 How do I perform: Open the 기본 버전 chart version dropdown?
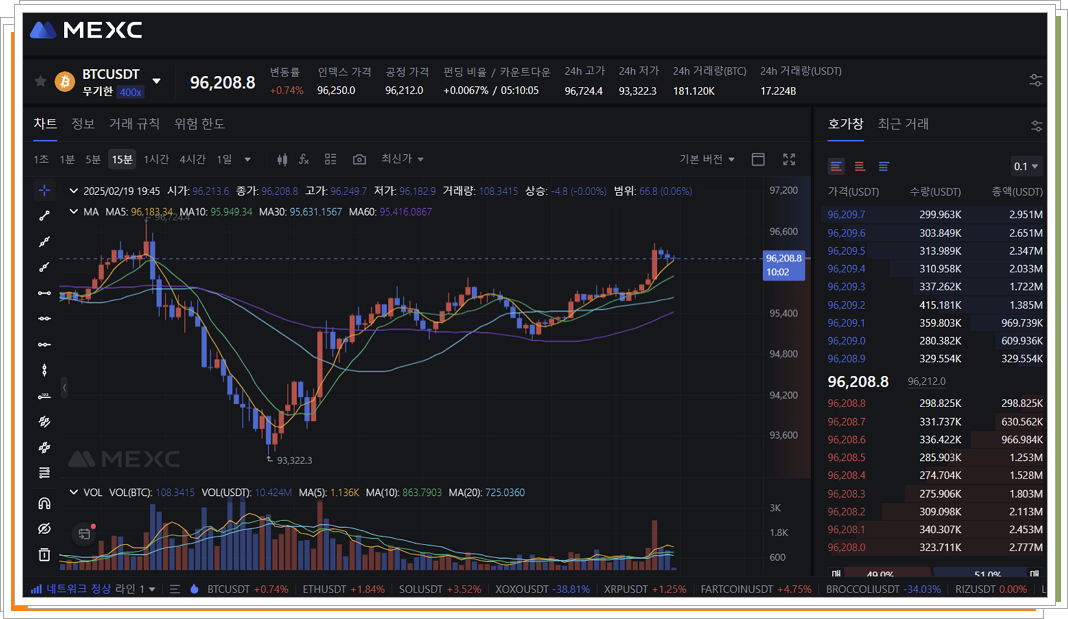(x=707, y=159)
